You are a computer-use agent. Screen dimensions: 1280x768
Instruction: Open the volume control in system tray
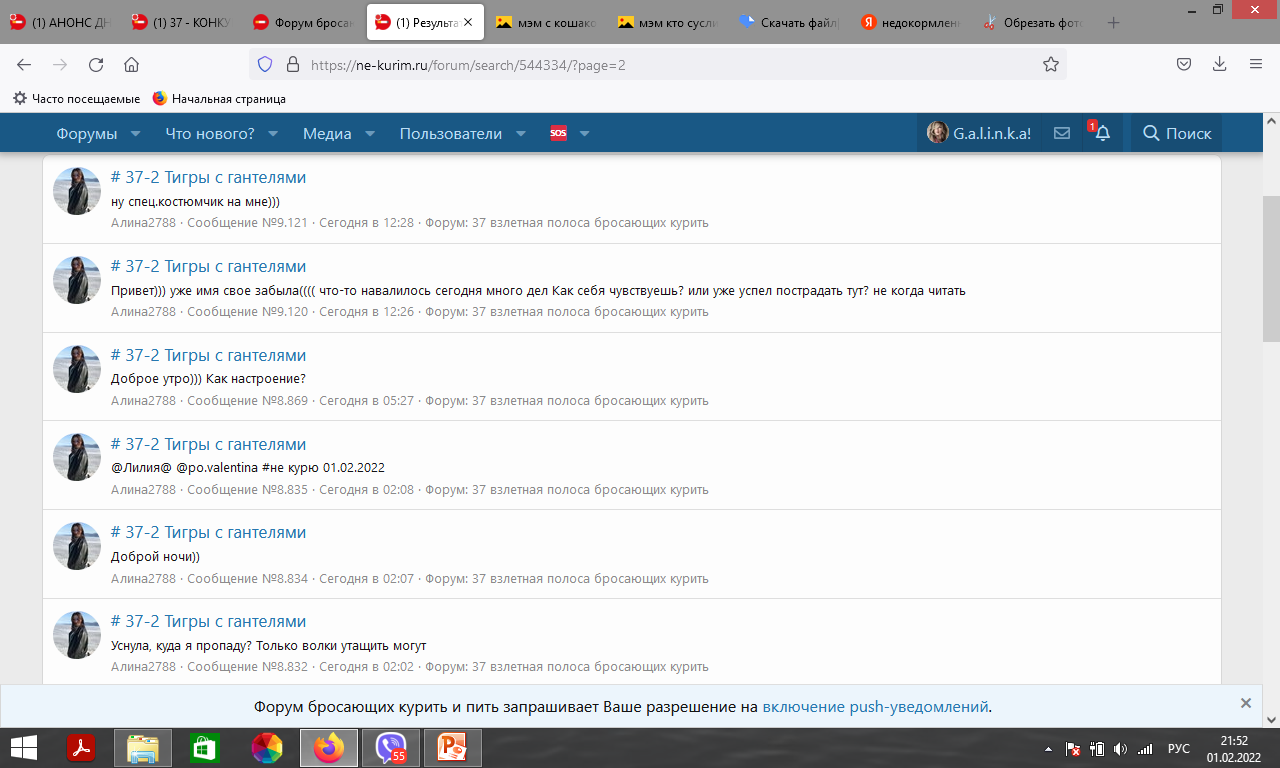point(1120,748)
